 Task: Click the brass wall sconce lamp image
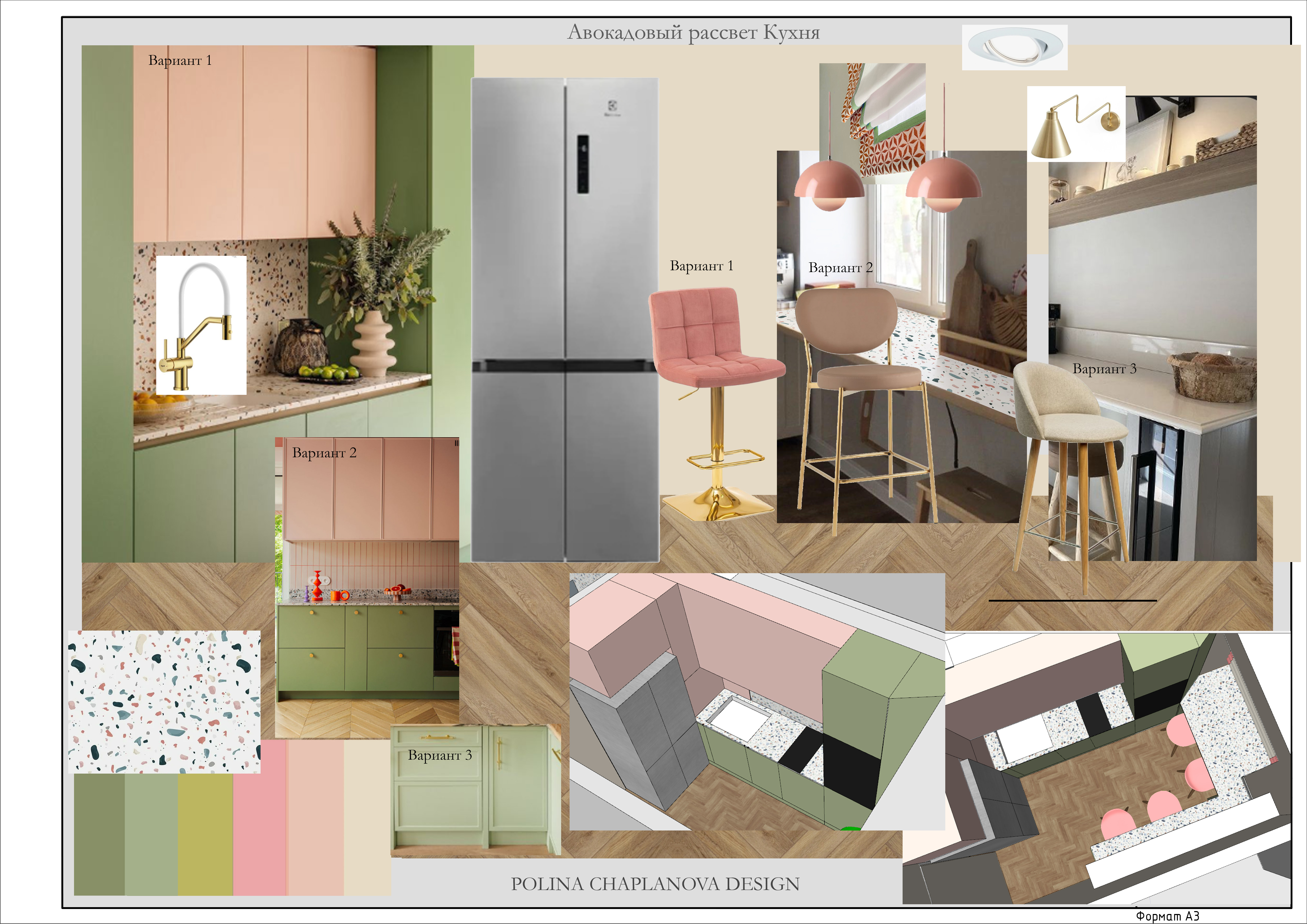click(x=1076, y=124)
